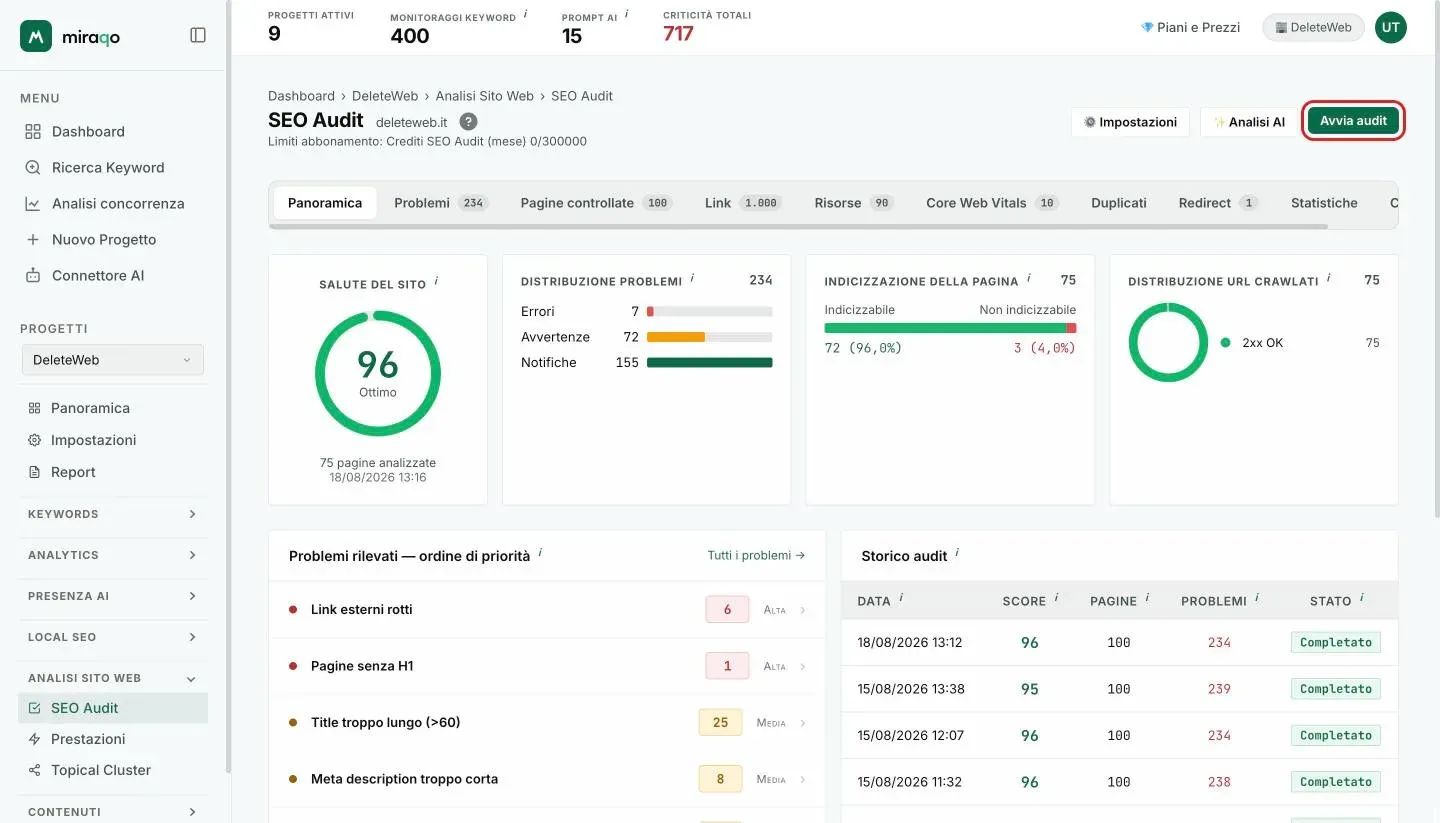Switch to the Pagine controllate tab

[596, 203]
